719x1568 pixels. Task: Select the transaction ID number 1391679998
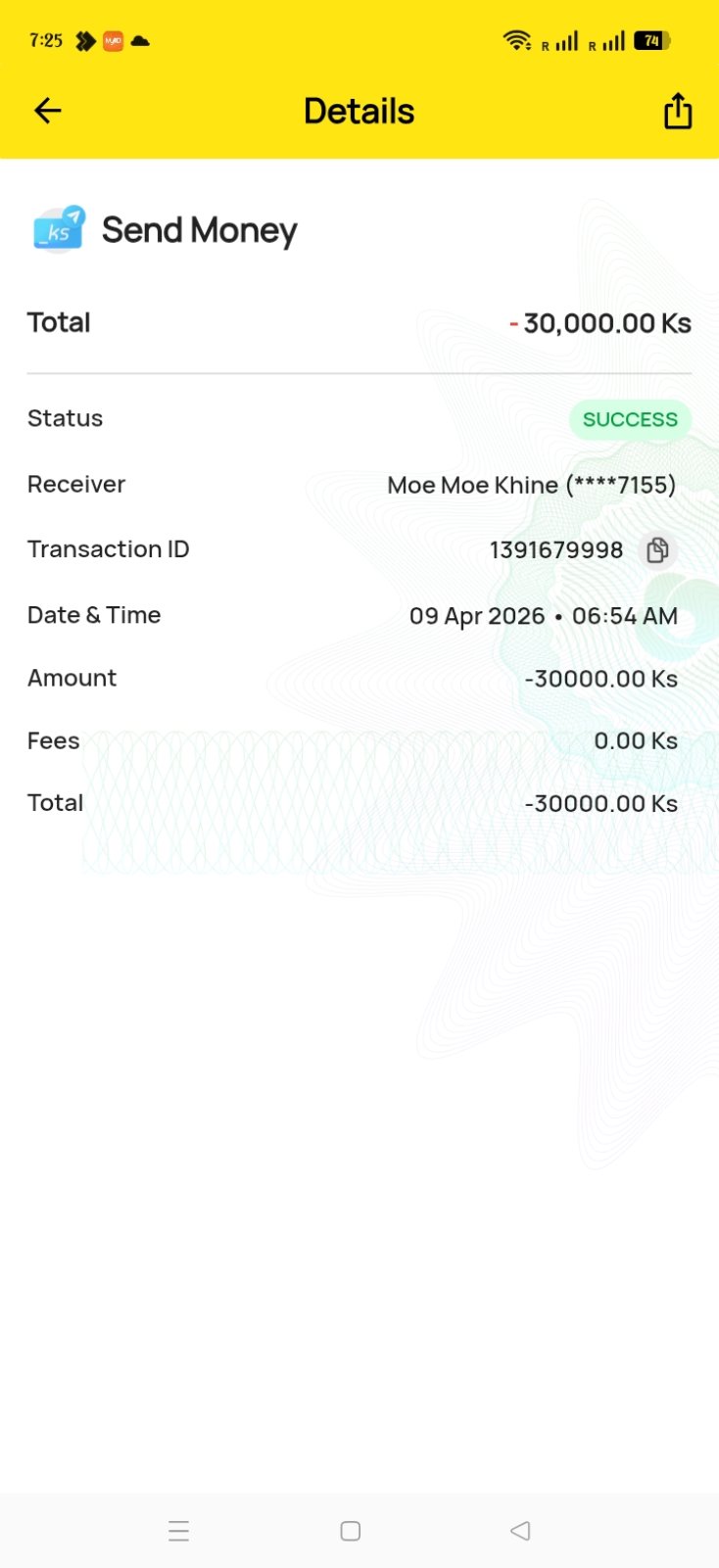tap(555, 550)
